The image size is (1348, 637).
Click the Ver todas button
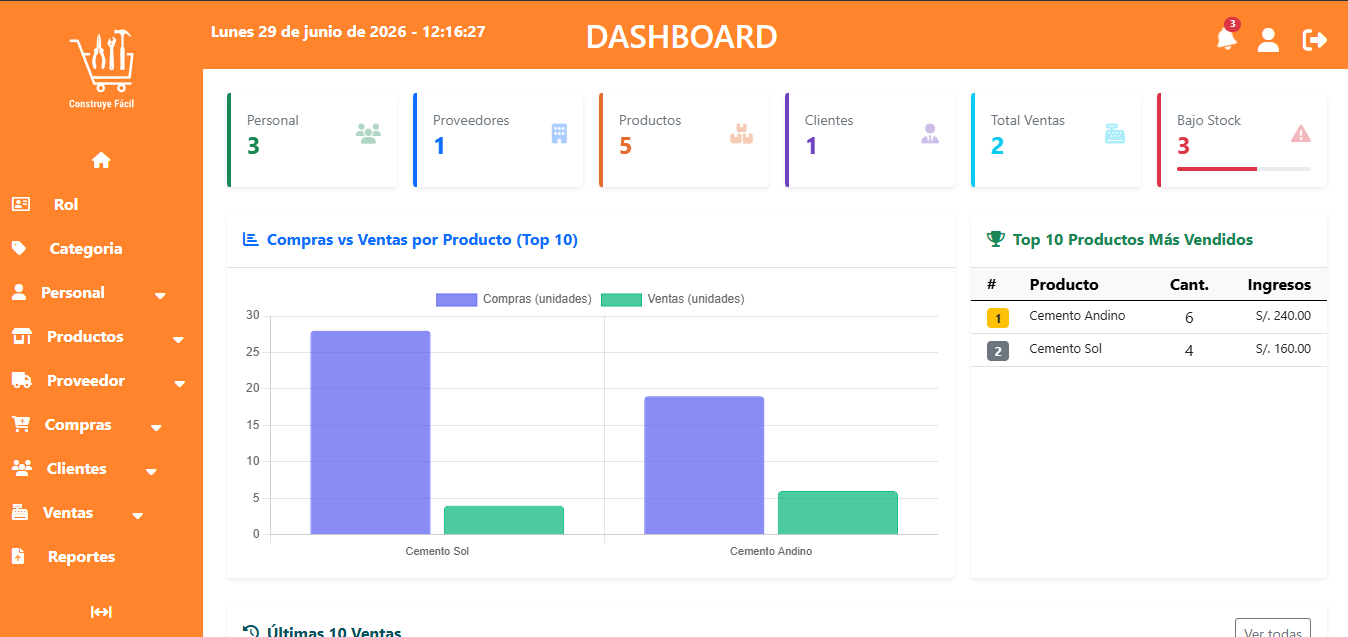(1273, 628)
